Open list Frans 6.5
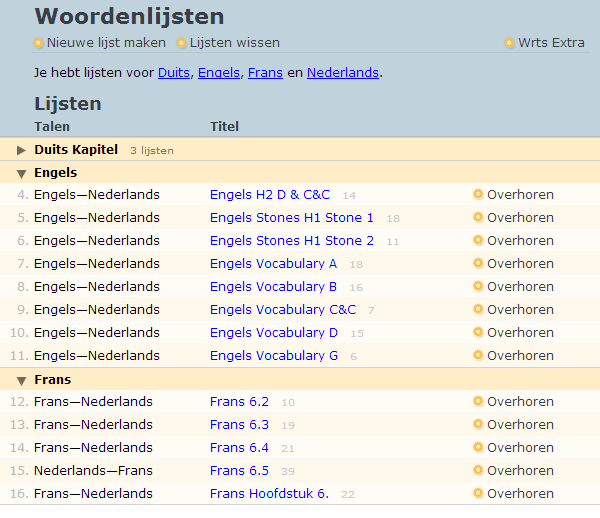The width and height of the screenshot is (600, 518). click(239, 471)
